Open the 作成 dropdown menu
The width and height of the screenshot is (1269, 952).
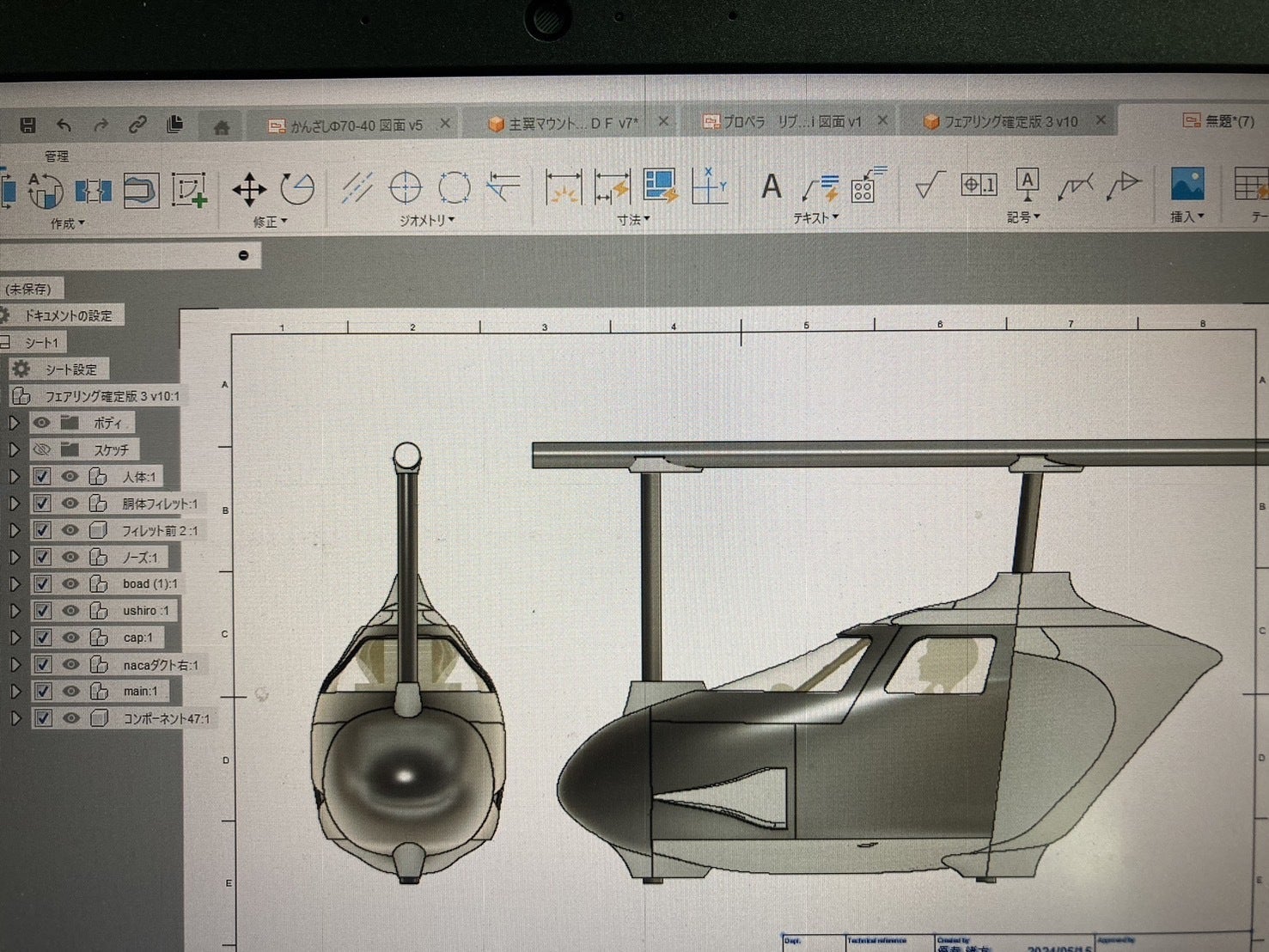67,223
